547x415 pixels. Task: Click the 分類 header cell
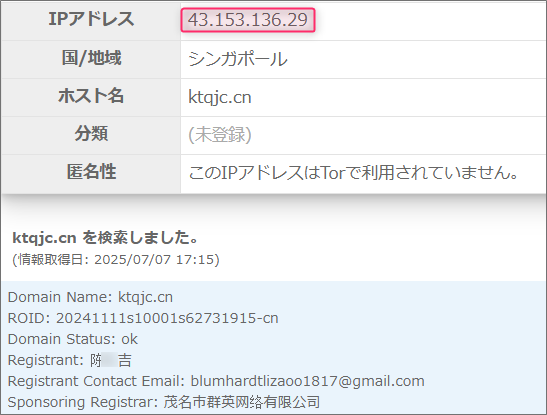tap(91, 134)
